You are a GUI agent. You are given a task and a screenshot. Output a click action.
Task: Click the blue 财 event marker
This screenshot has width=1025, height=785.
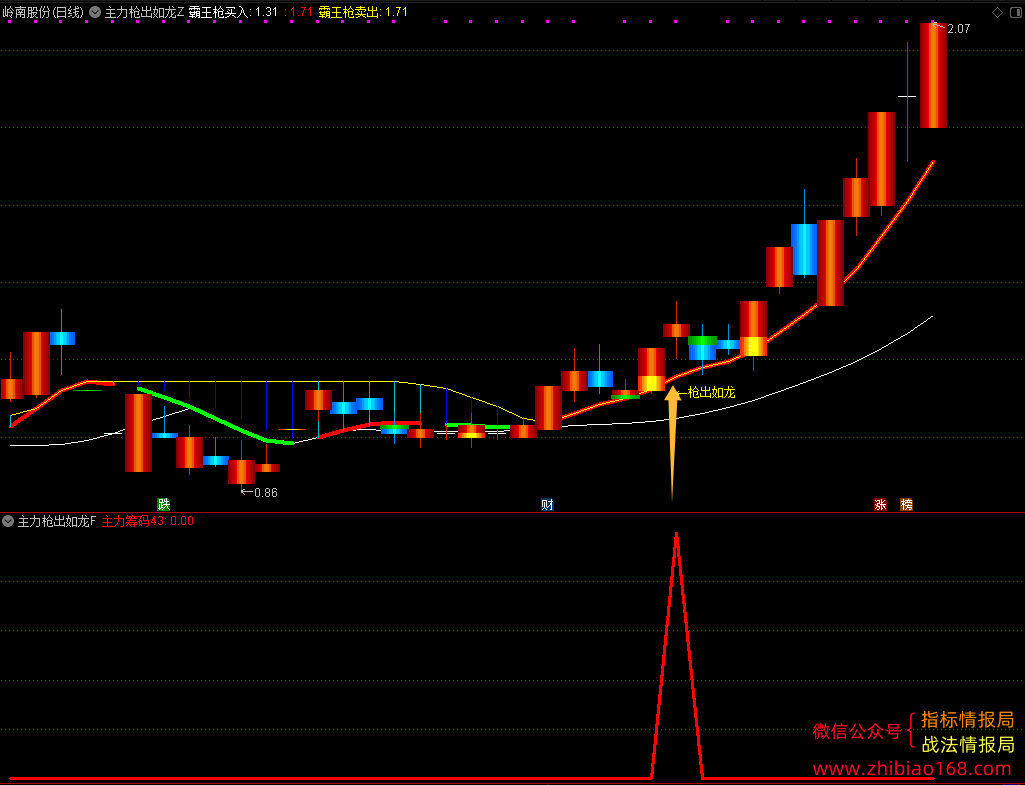point(547,504)
